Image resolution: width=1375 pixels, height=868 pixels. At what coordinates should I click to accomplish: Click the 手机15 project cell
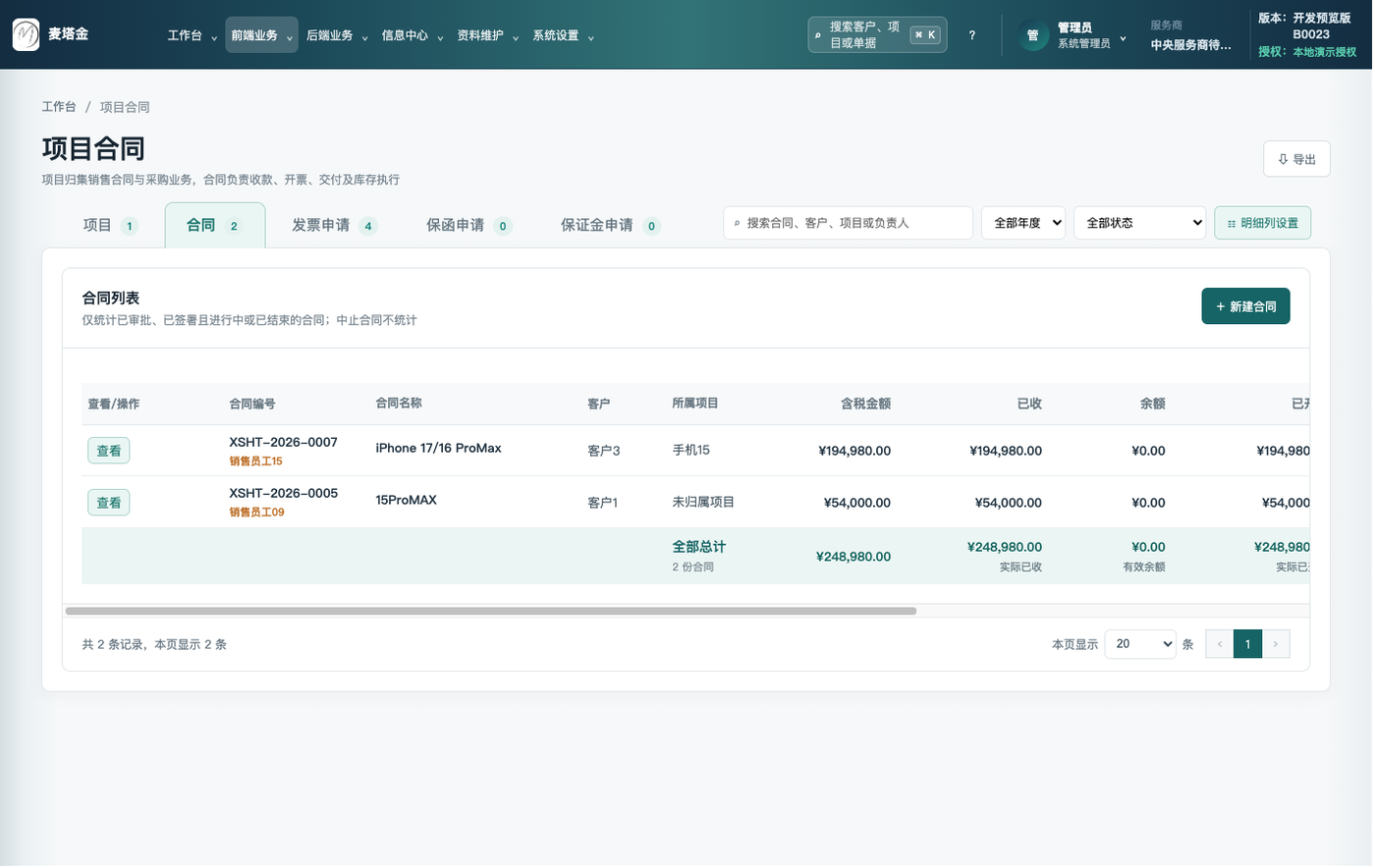click(692, 451)
